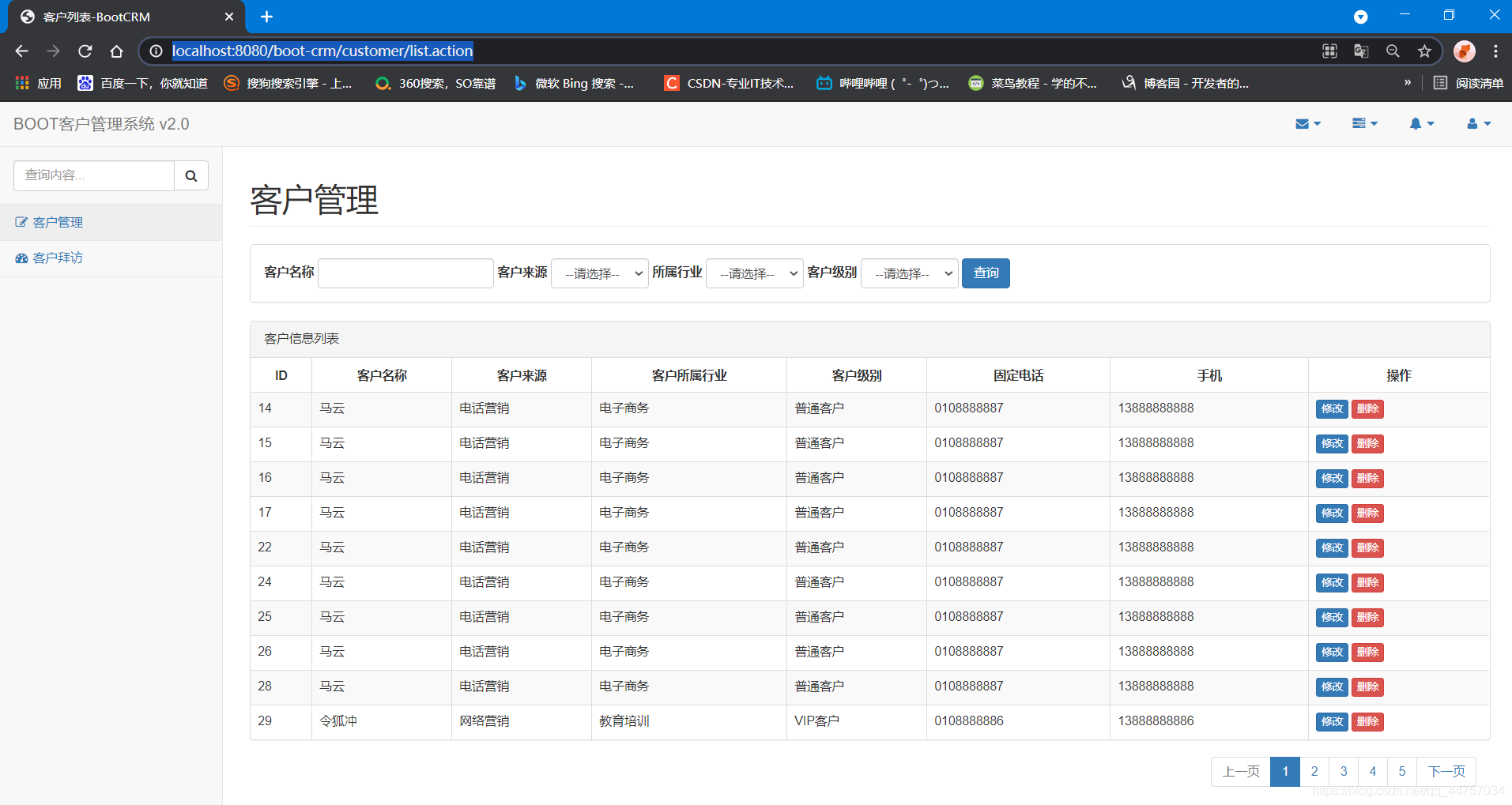
Task: Open the browser zoom magnifier icon
Action: (x=1393, y=51)
